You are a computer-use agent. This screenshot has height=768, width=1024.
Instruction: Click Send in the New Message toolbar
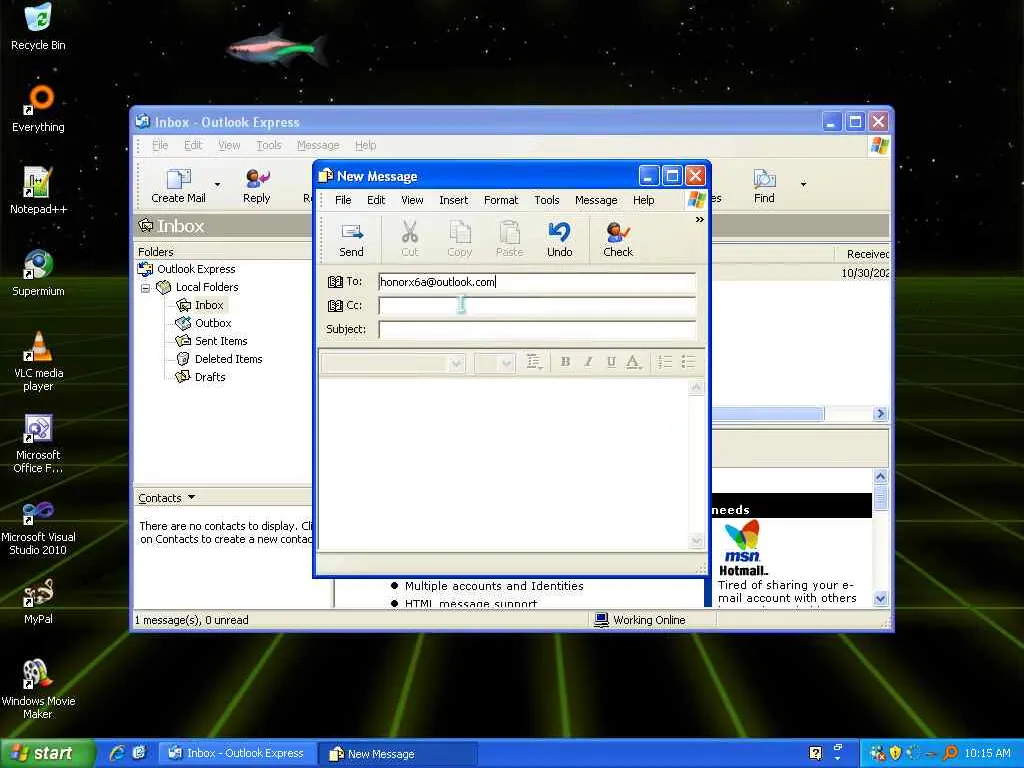pos(351,240)
